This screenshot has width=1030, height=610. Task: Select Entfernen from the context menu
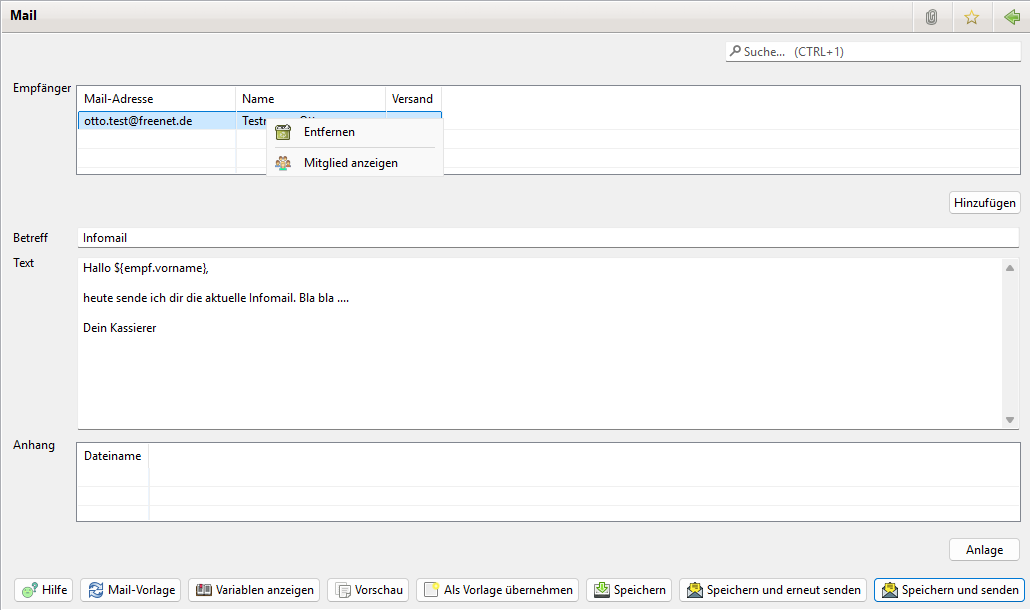[329, 132]
